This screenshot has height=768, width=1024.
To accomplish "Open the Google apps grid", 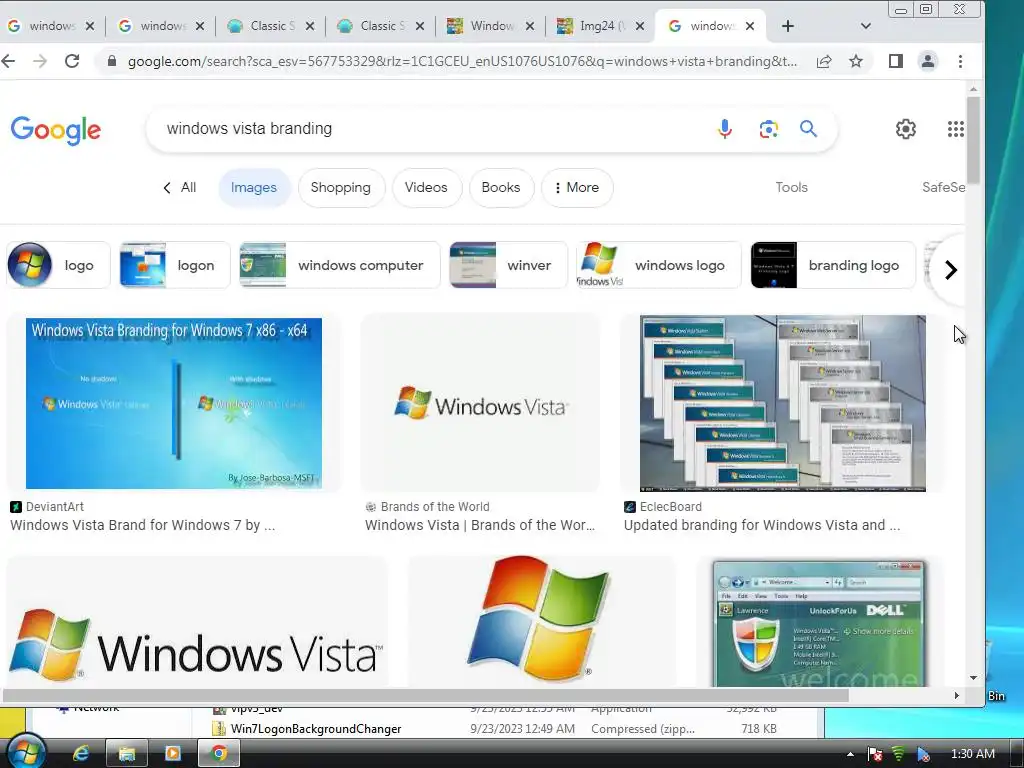I will click(955, 129).
